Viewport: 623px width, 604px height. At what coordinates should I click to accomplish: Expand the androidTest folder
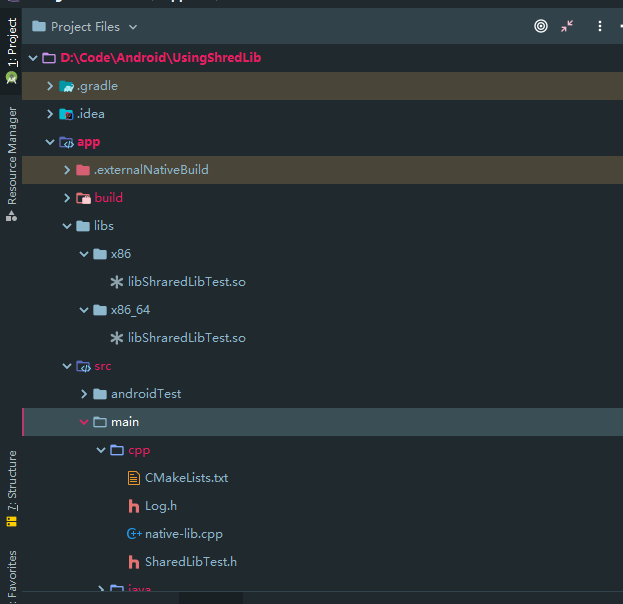pos(84,394)
